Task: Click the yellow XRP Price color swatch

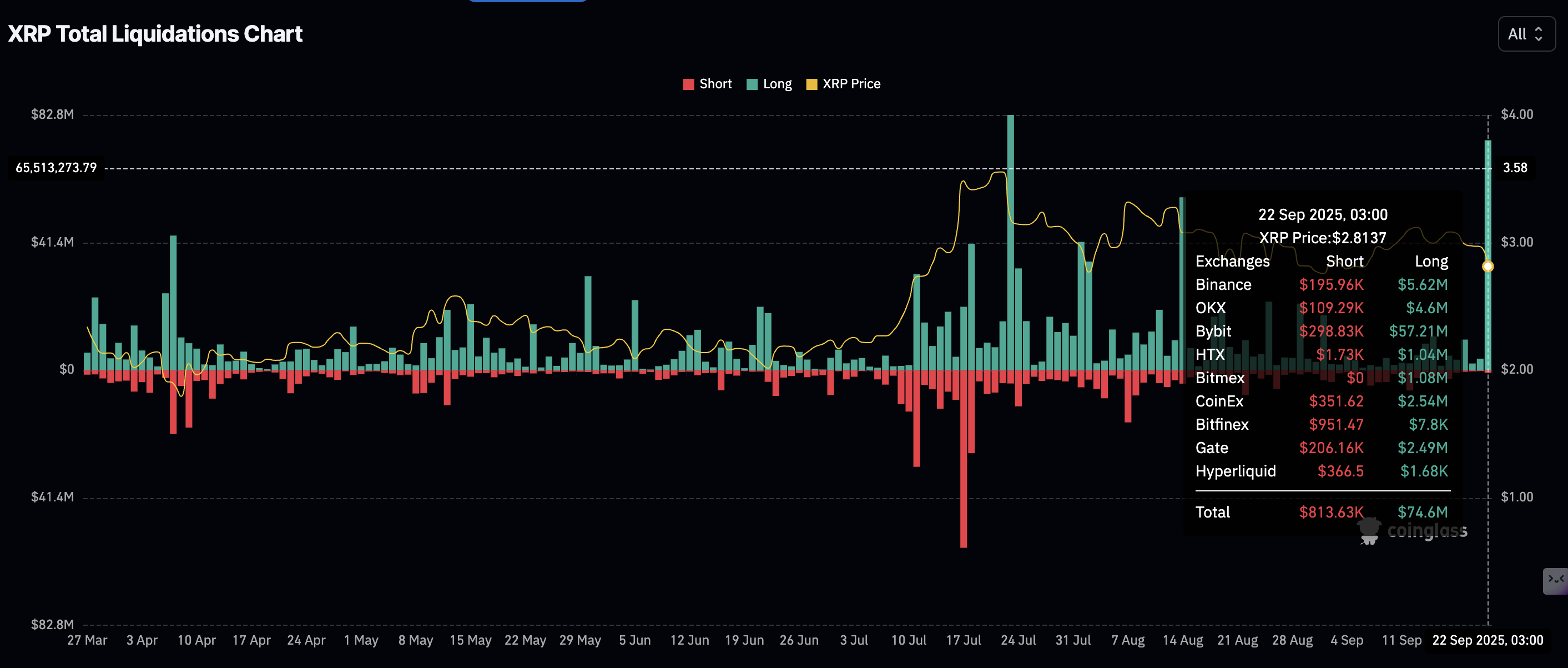Action: (x=811, y=84)
